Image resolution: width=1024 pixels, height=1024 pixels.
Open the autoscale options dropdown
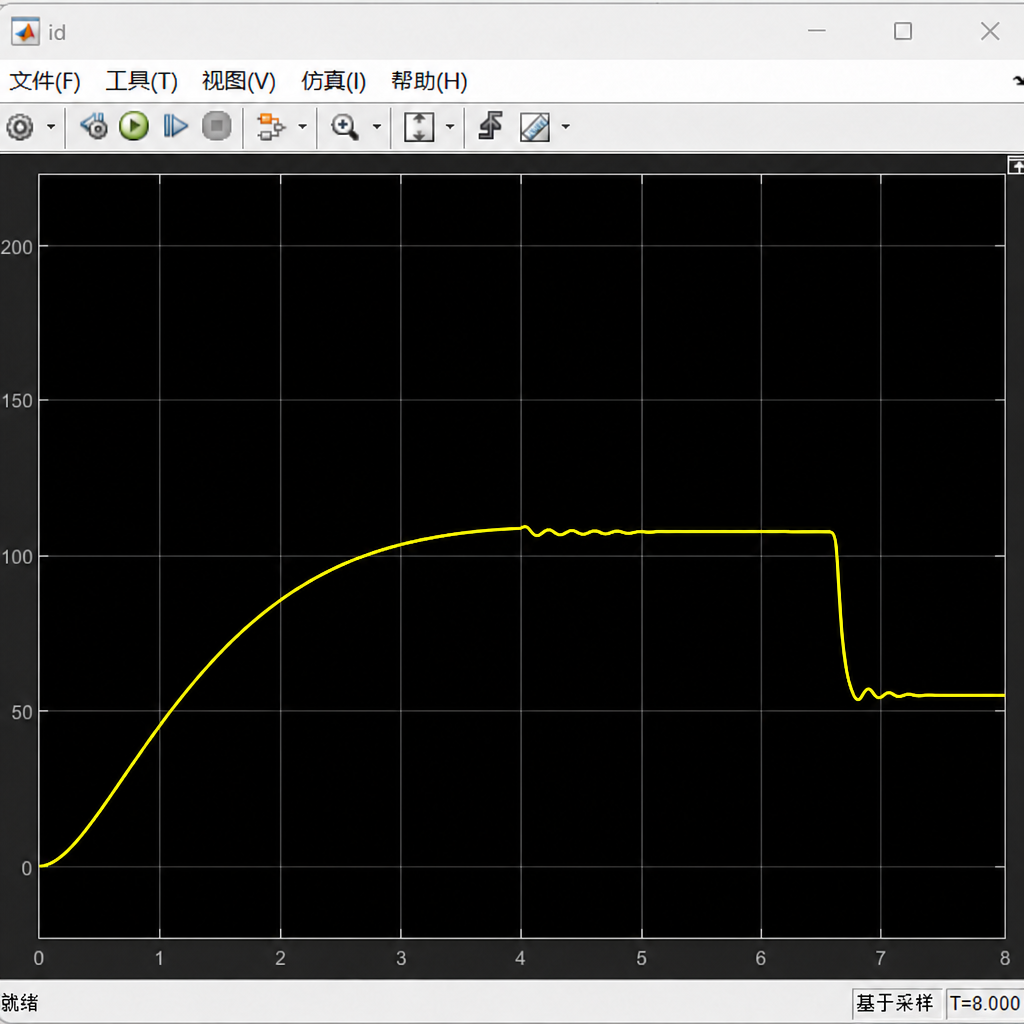[x=450, y=127]
